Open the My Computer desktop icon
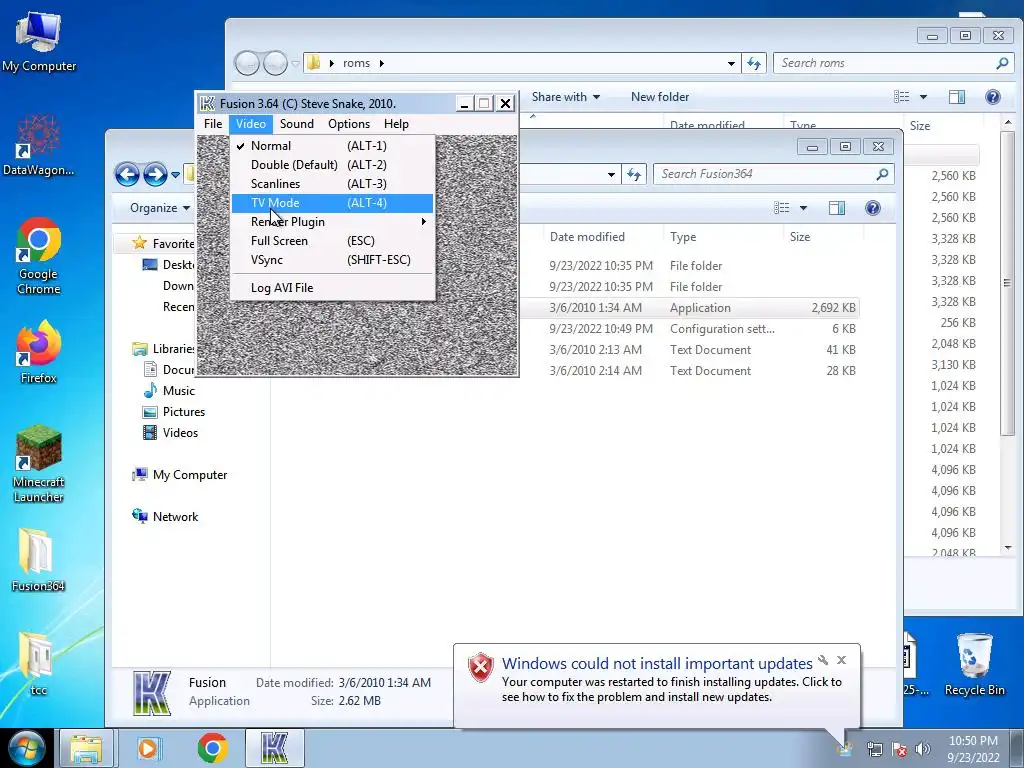Screen dimensions: 1024x768 (39, 40)
